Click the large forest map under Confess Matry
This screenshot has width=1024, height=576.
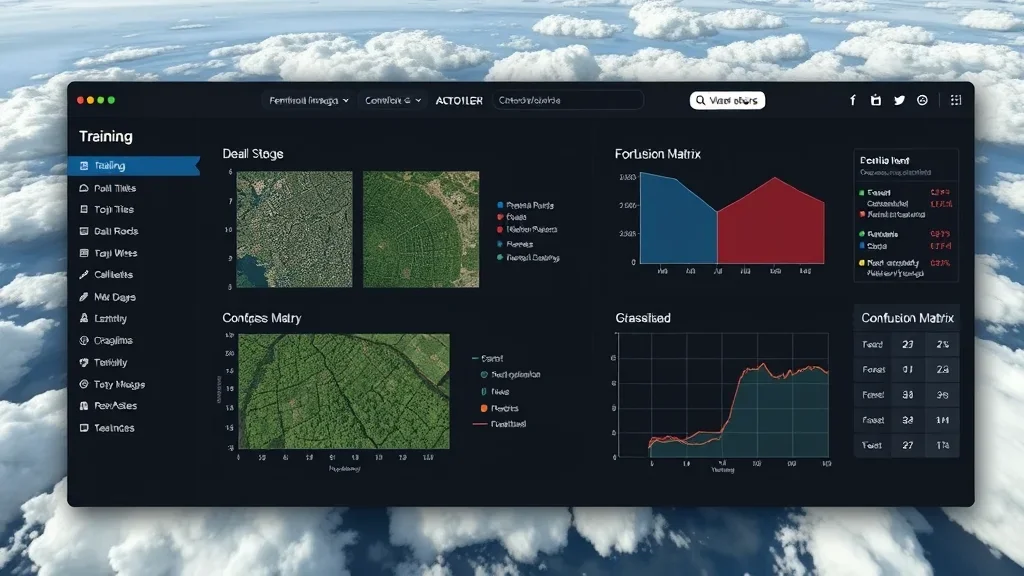click(344, 391)
